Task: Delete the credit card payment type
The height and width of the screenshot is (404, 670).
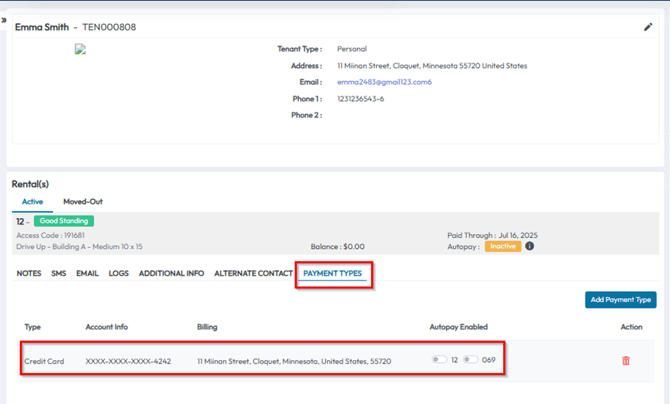Action: [x=626, y=361]
